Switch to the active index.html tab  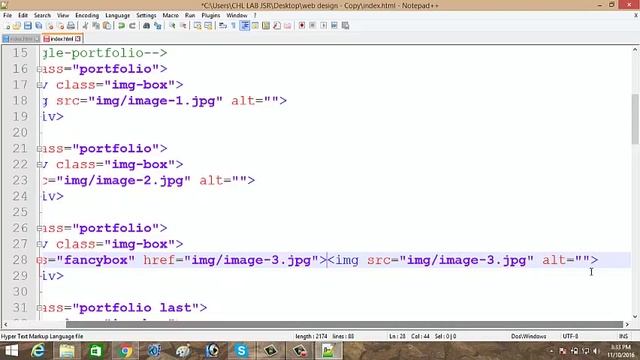click(x=62, y=39)
